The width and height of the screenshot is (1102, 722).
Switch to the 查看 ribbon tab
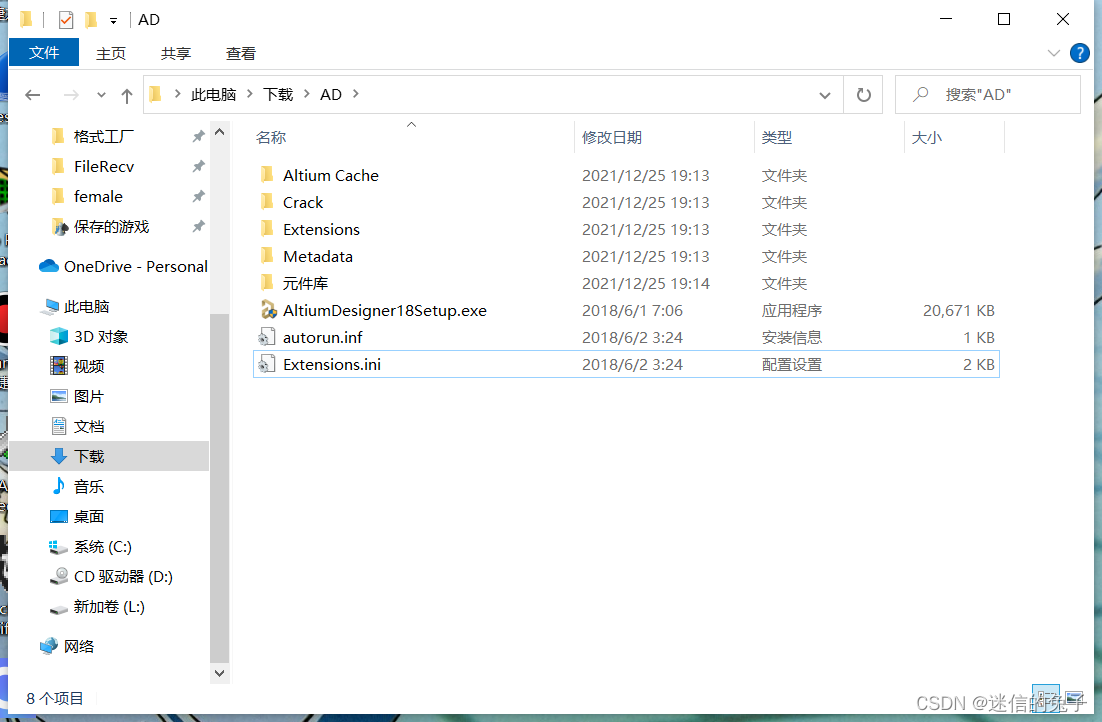pyautogui.click(x=241, y=53)
